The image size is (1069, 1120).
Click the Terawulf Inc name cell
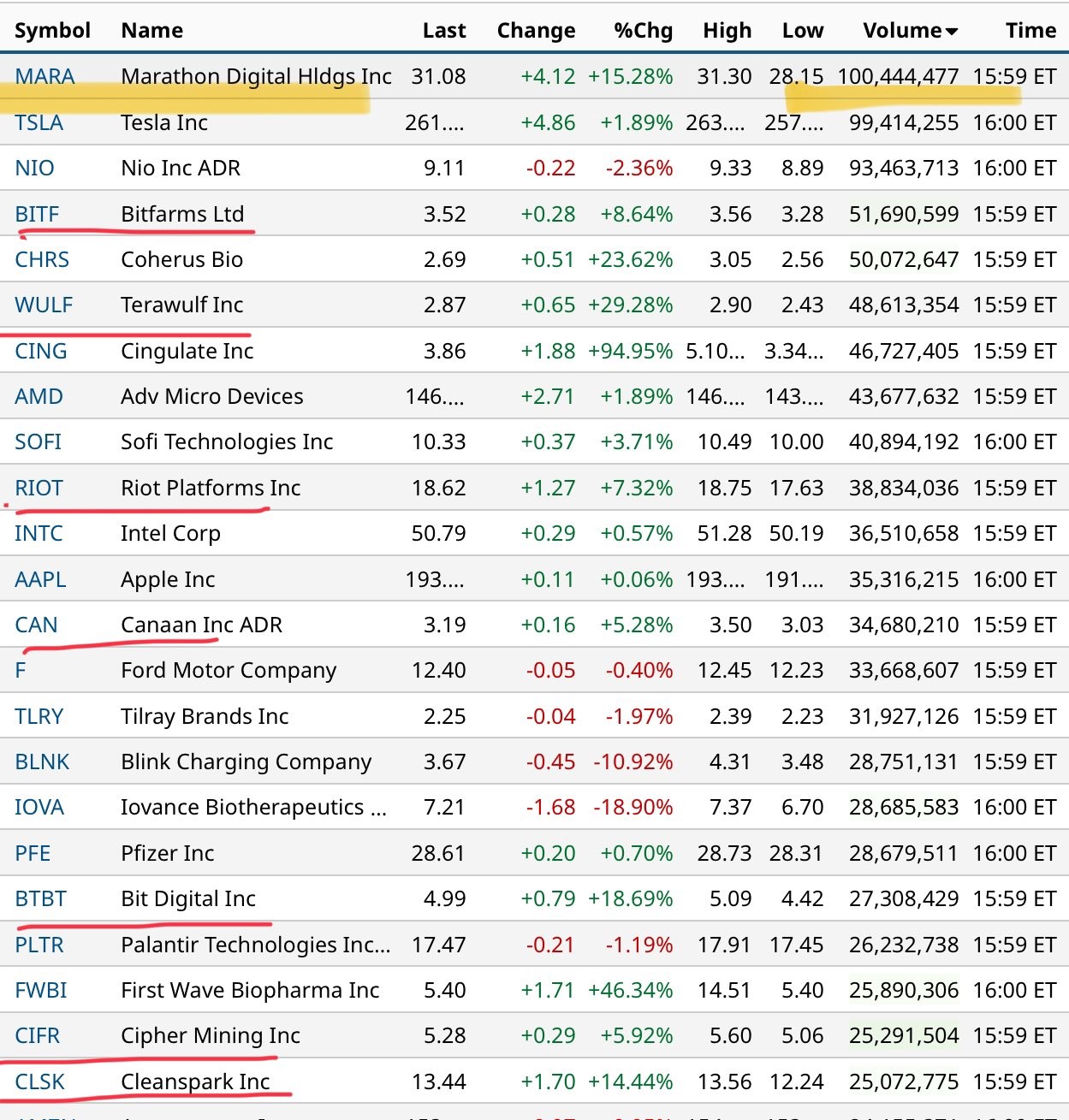coord(182,305)
